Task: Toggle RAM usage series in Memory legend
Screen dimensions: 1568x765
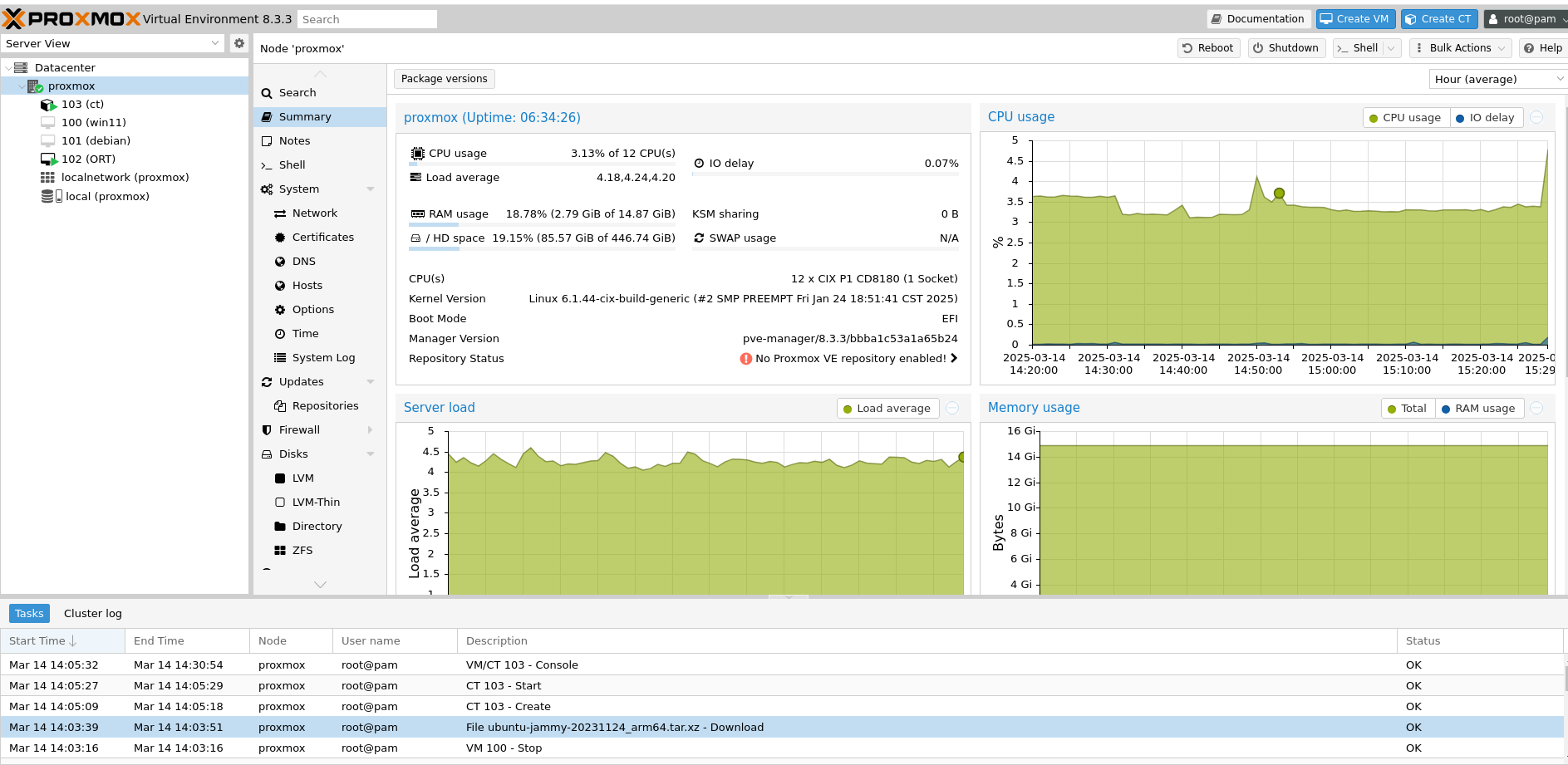Action: (1479, 409)
